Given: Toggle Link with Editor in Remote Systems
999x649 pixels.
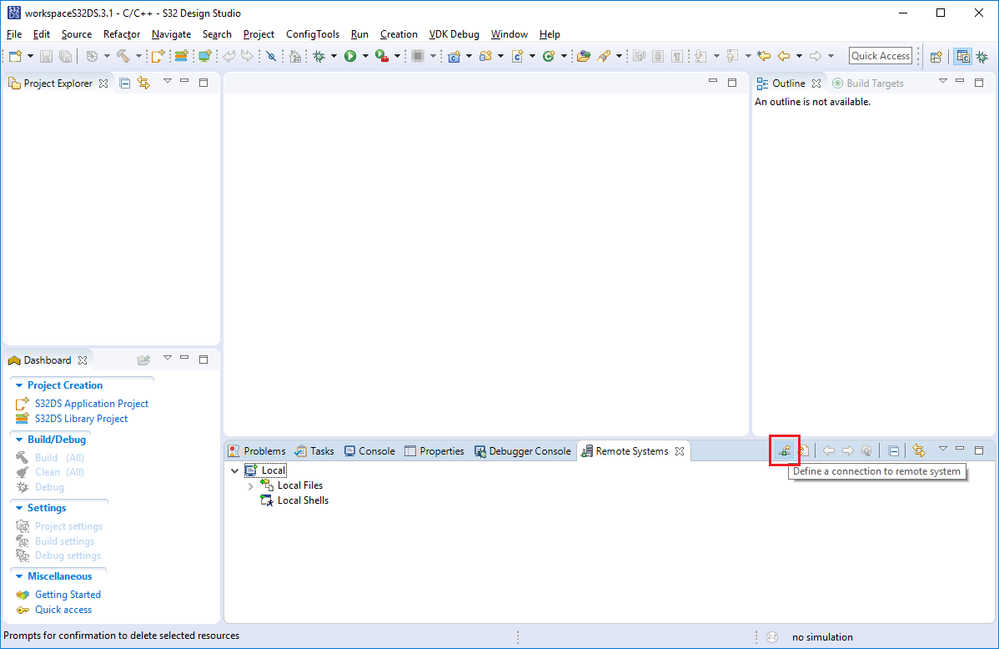Looking at the screenshot, I should pyautogui.click(x=919, y=450).
